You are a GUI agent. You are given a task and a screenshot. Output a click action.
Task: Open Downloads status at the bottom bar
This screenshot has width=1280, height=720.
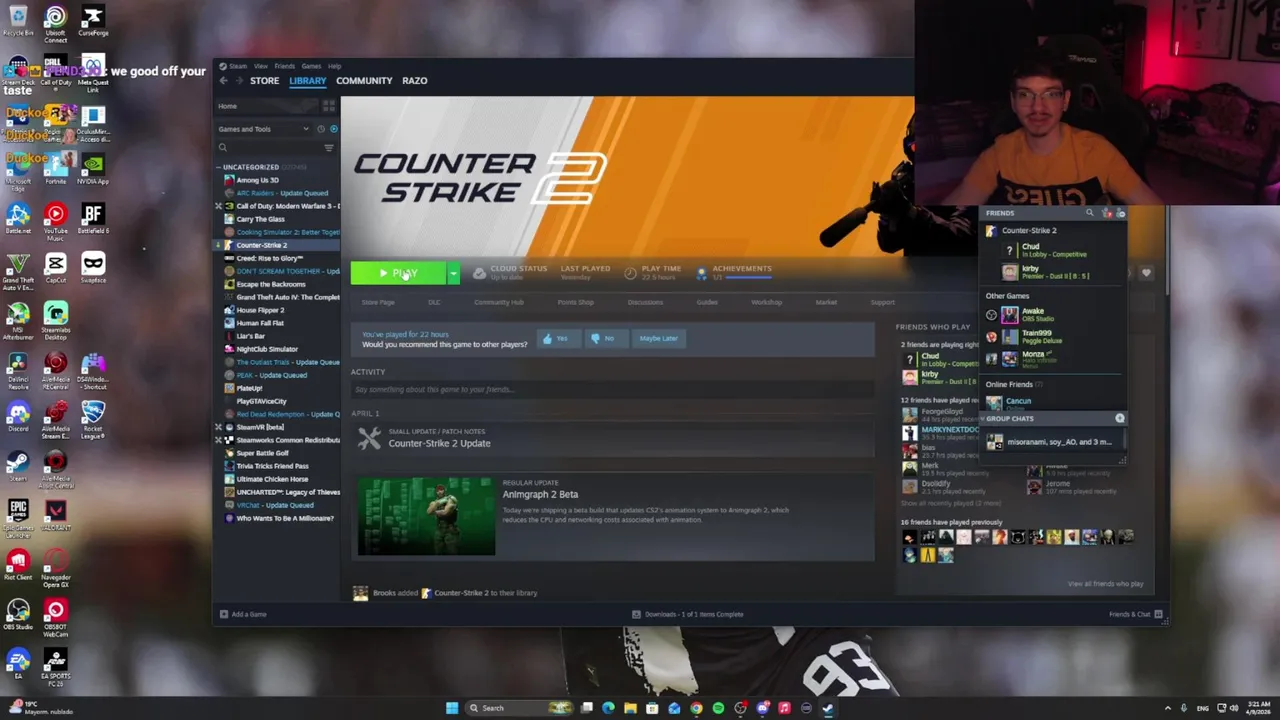click(x=687, y=614)
